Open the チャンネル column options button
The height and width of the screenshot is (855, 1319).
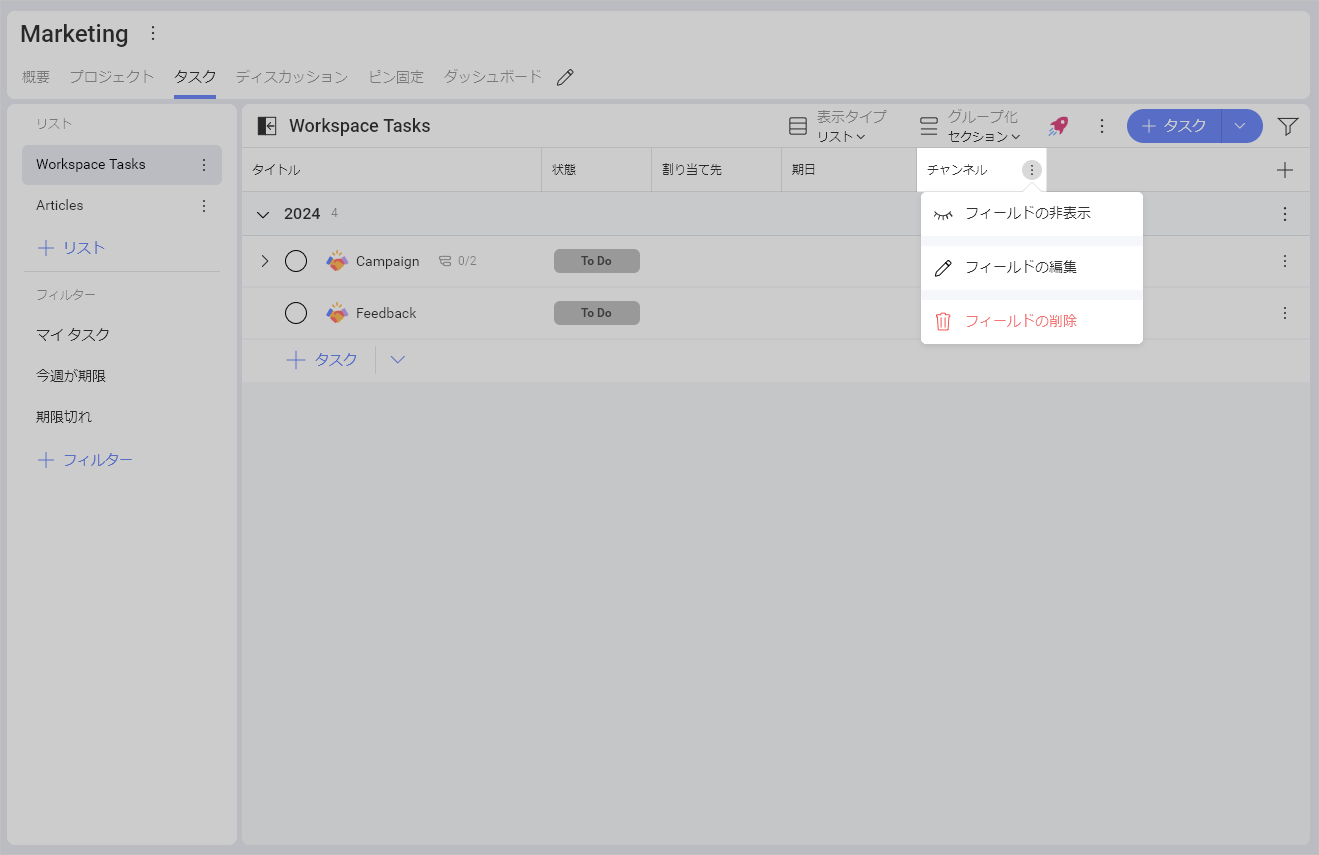tap(1032, 170)
